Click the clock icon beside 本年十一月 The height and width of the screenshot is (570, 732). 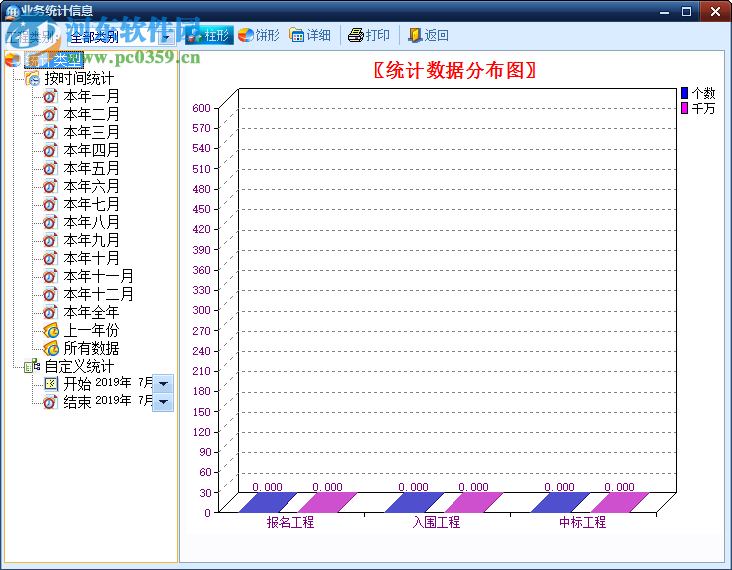click(50, 276)
